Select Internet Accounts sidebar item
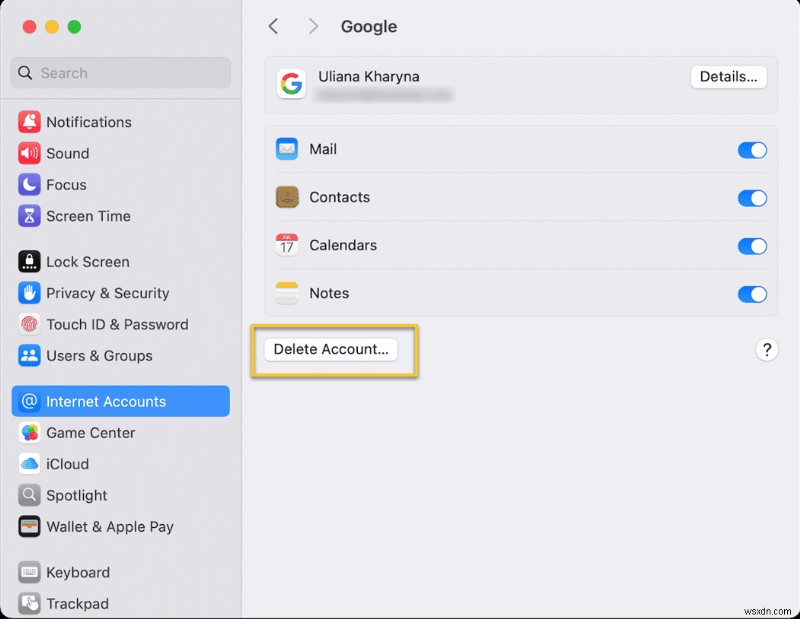 click(x=120, y=401)
